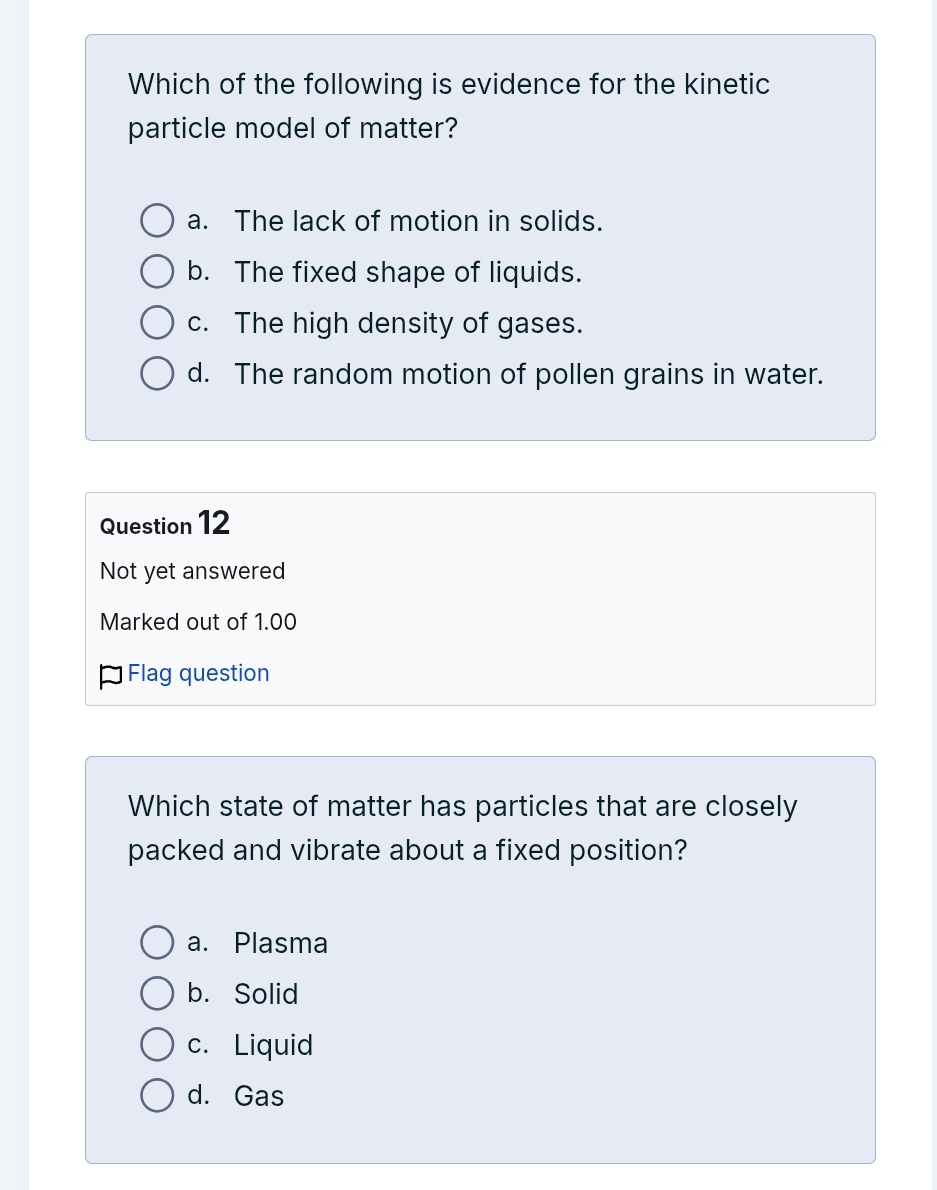Select answer a about lack of motion in solids
The image size is (937, 1190).
[157, 220]
